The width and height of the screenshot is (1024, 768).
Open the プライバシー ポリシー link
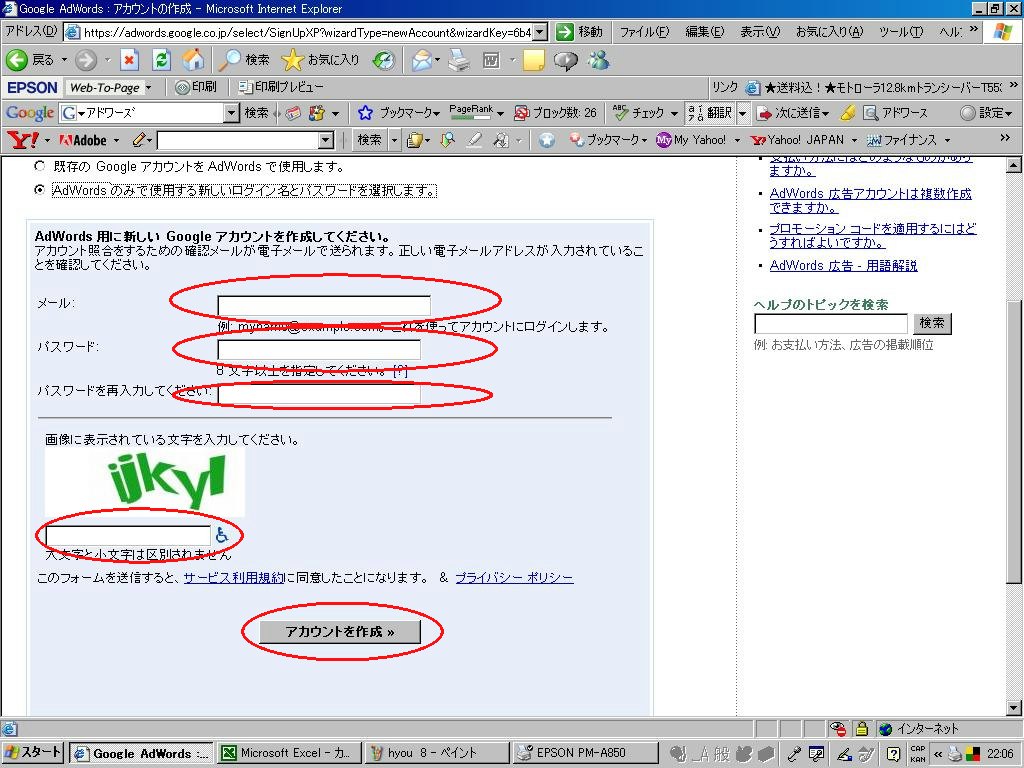514,577
